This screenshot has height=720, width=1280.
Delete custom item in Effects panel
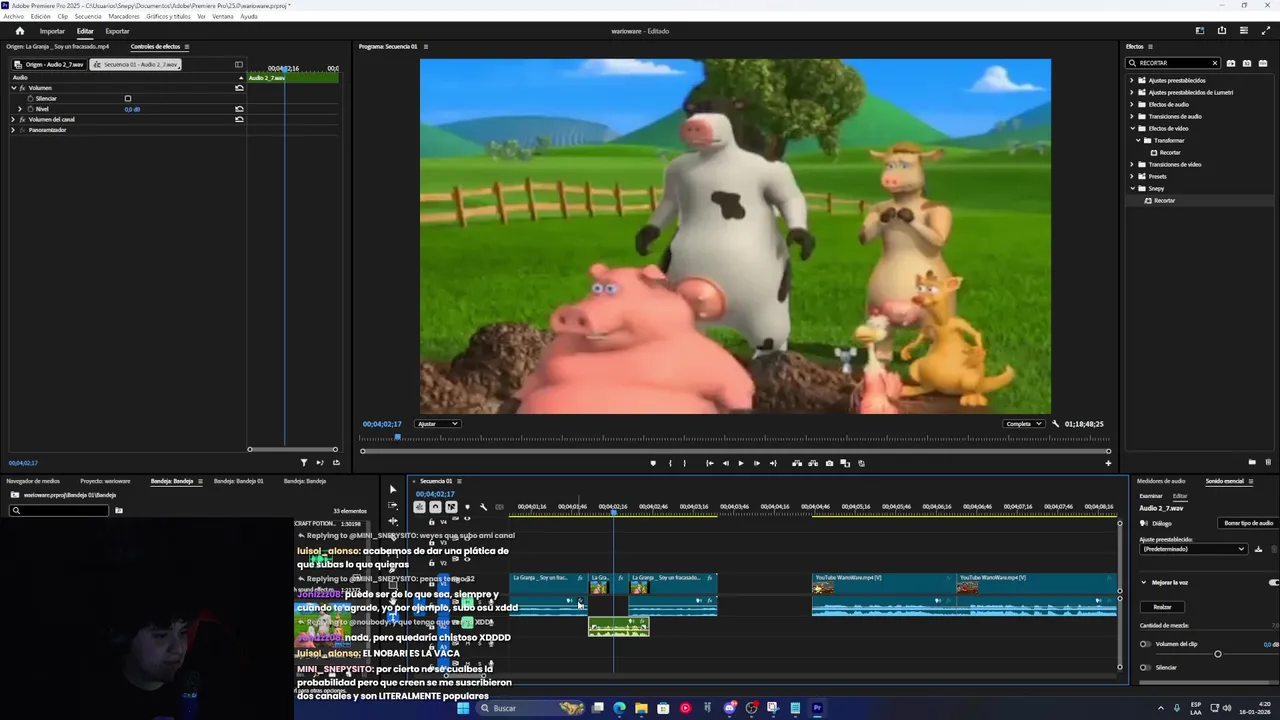point(1268,462)
